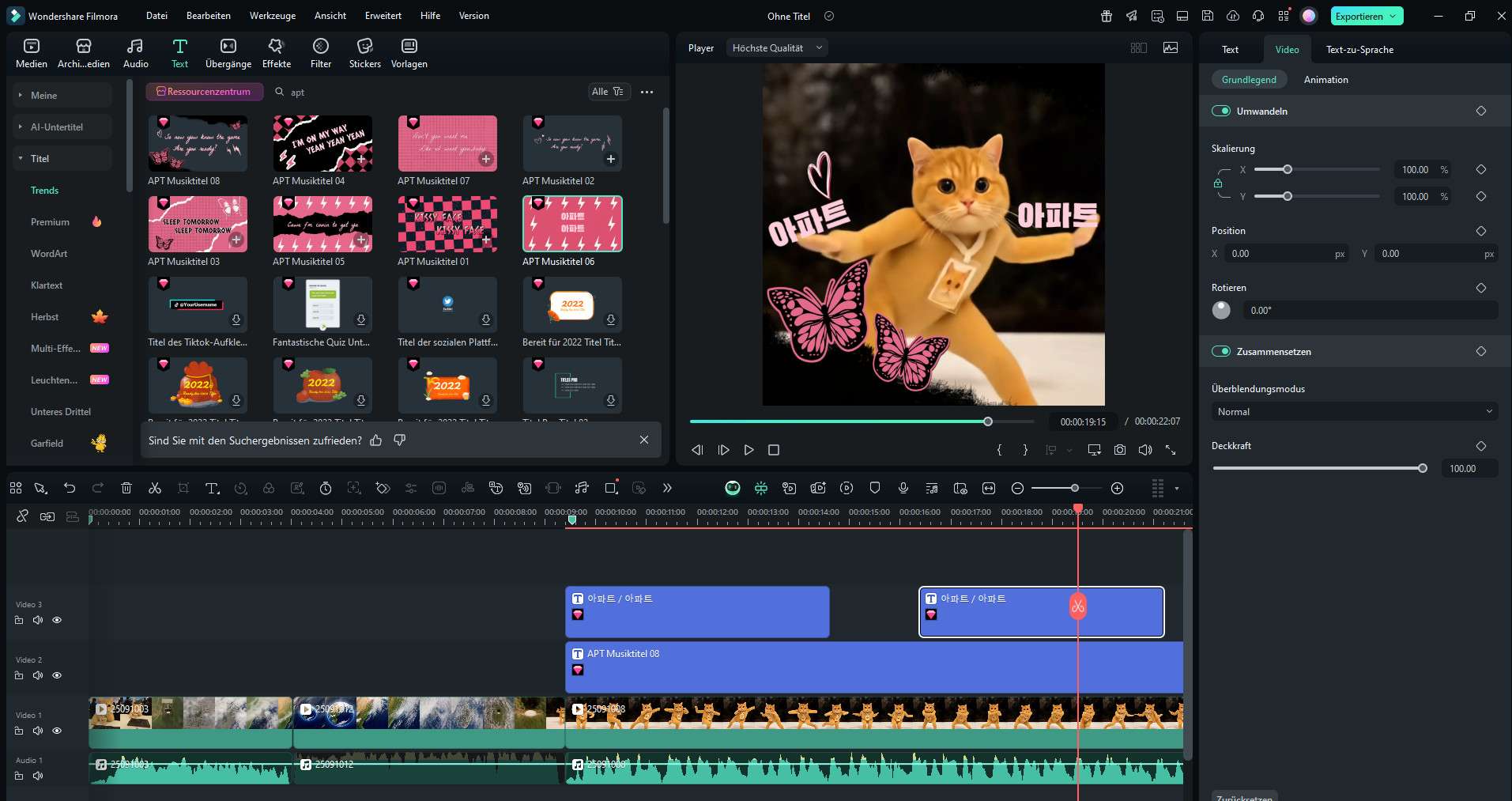Click the gift icon in title bar
The image size is (1512, 801).
click(1107, 16)
